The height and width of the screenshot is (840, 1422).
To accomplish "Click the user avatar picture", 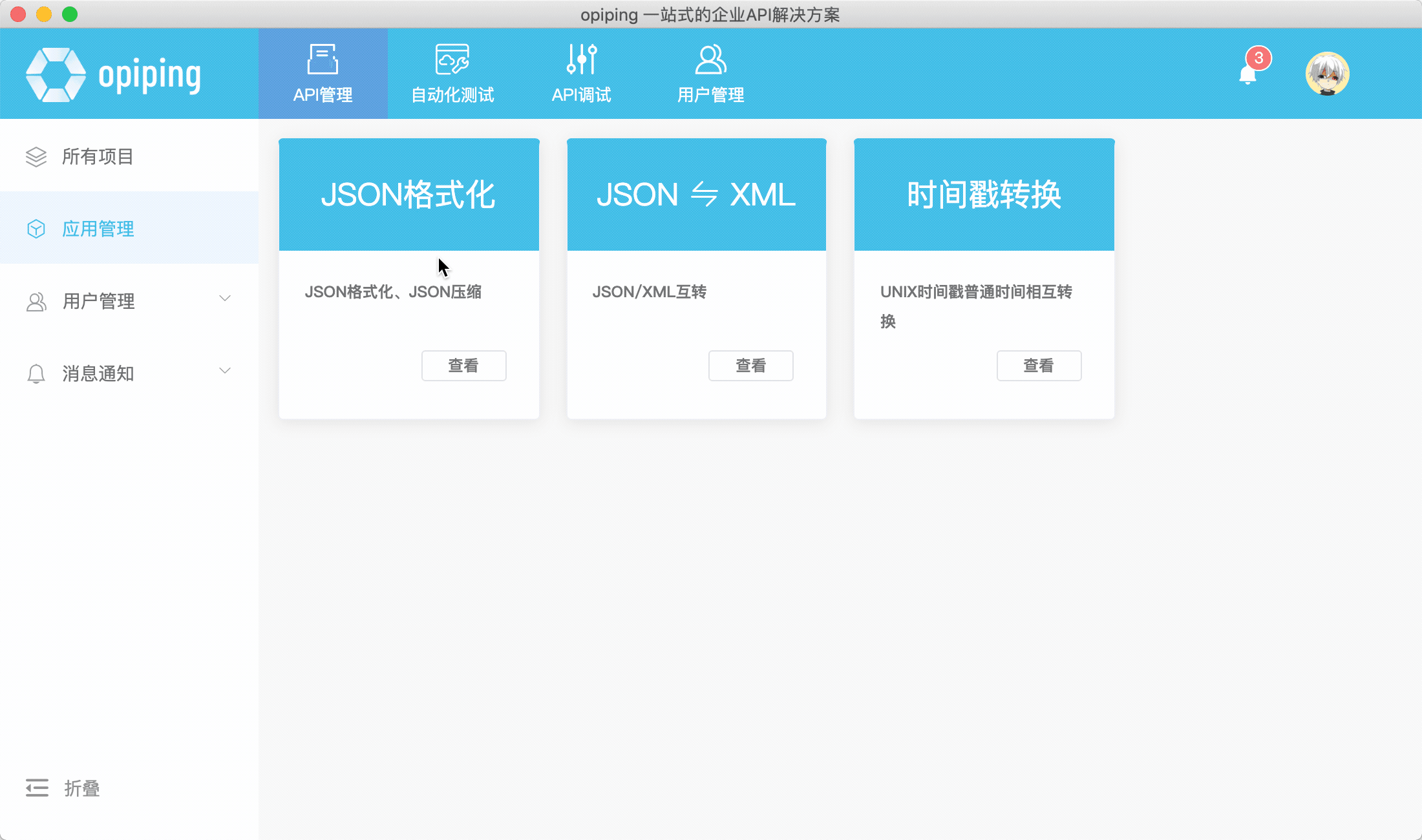I will click(1327, 74).
